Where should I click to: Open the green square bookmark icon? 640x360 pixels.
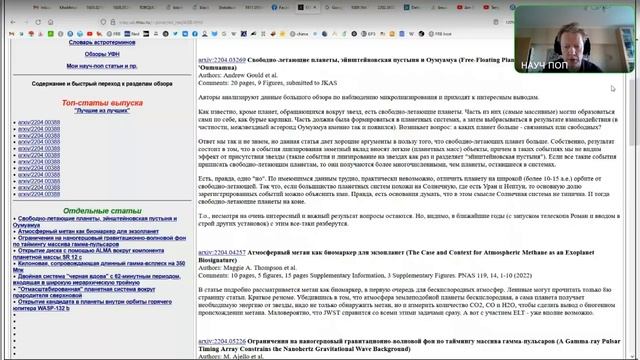tap(51, 34)
